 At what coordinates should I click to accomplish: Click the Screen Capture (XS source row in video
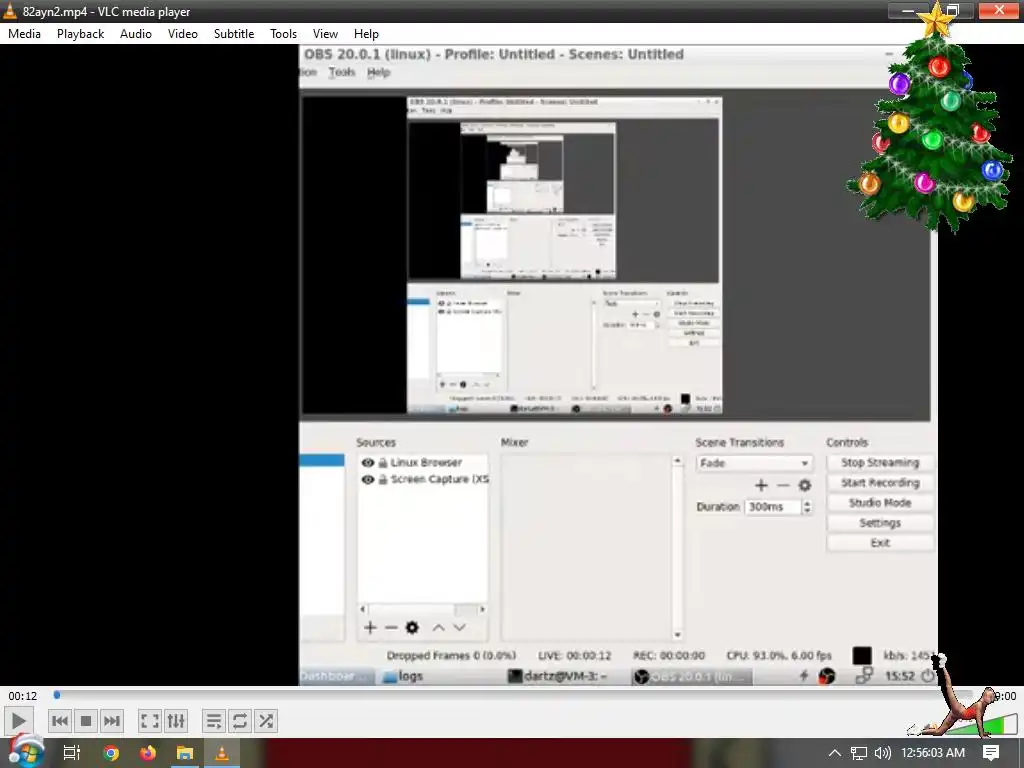click(x=423, y=479)
